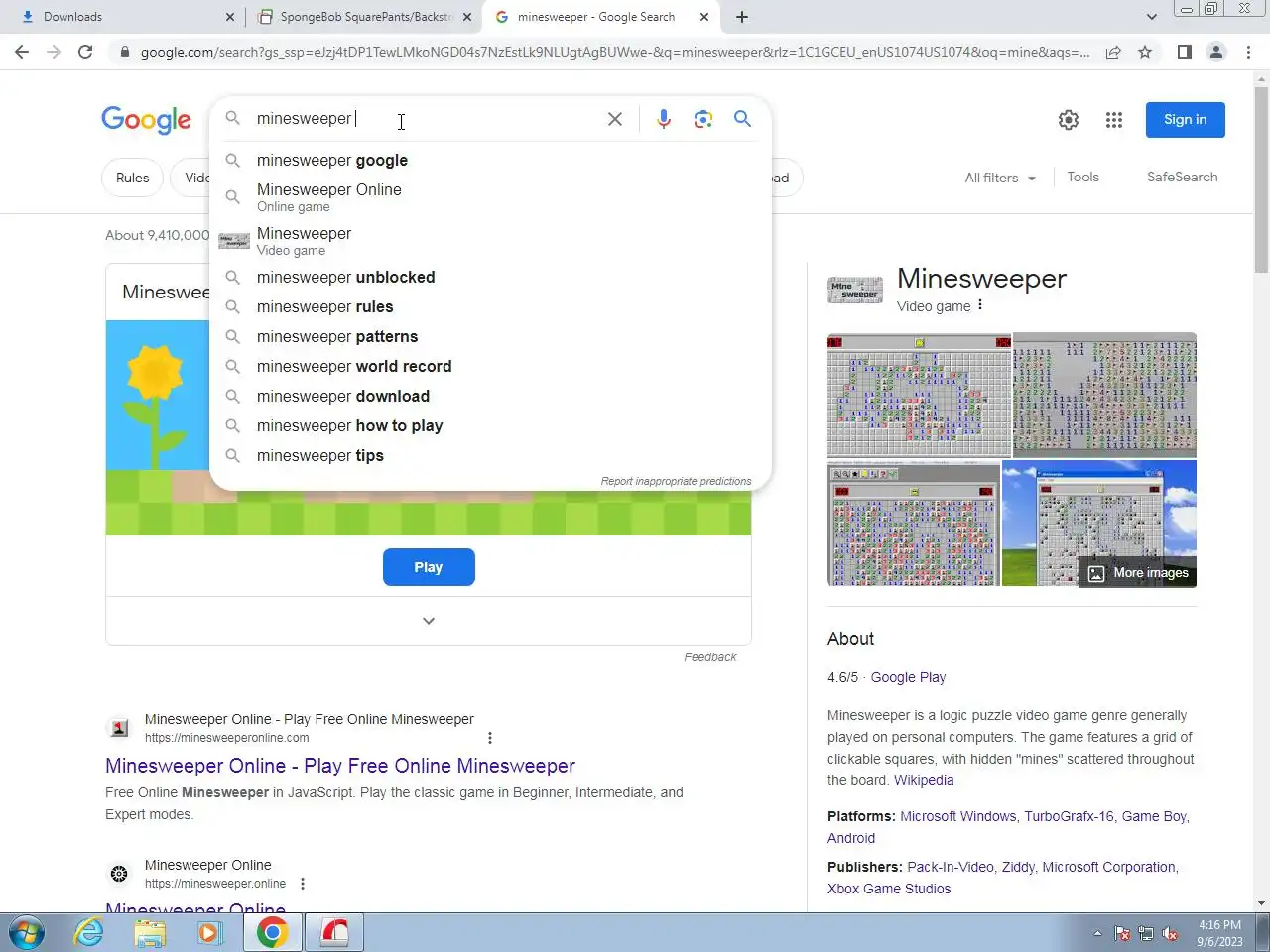This screenshot has width=1270, height=952.
Task: Open options for minesweeper.online result
Action: (x=303, y=884)
